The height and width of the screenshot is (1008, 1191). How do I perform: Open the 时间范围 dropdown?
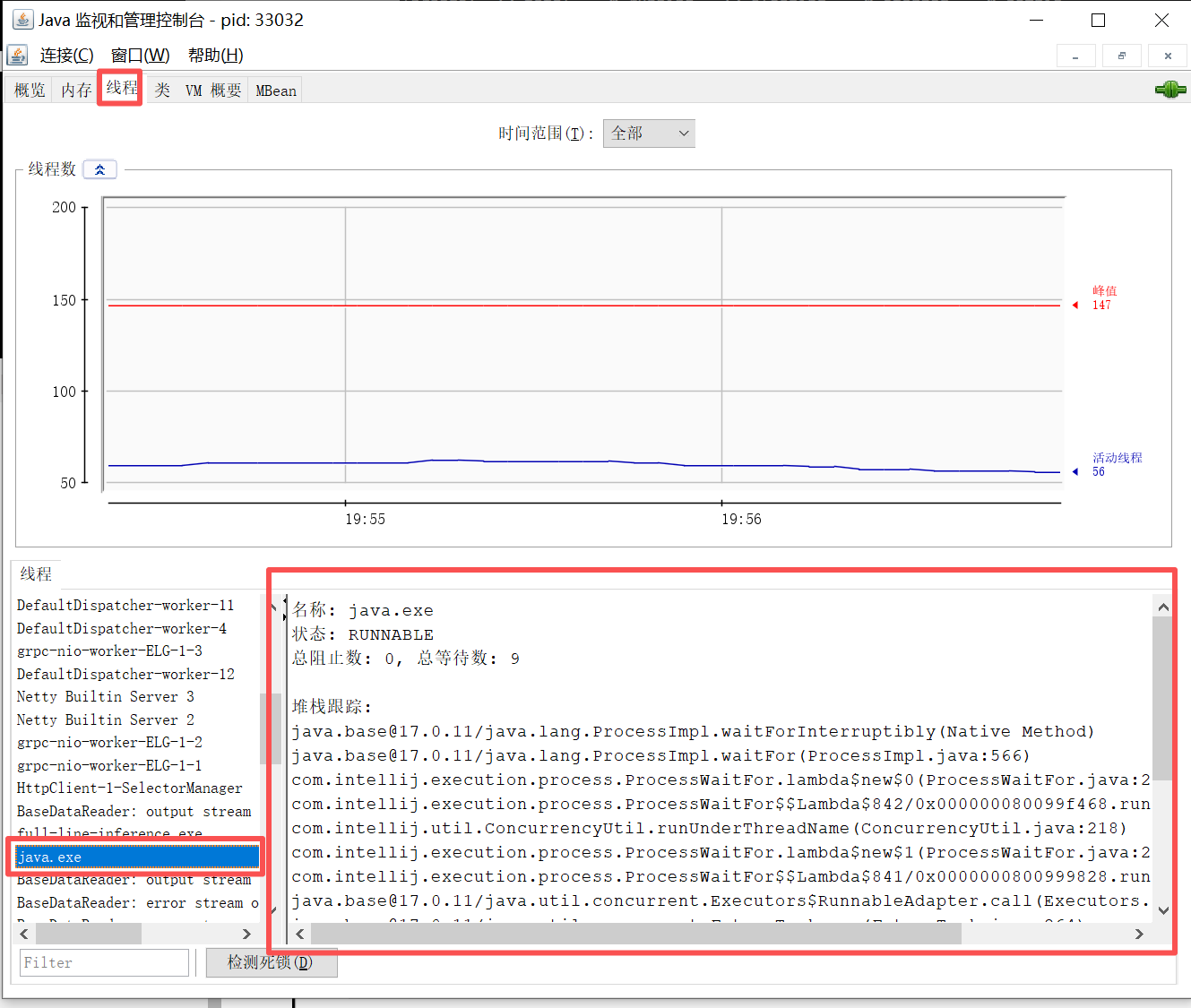coord(649,134)
